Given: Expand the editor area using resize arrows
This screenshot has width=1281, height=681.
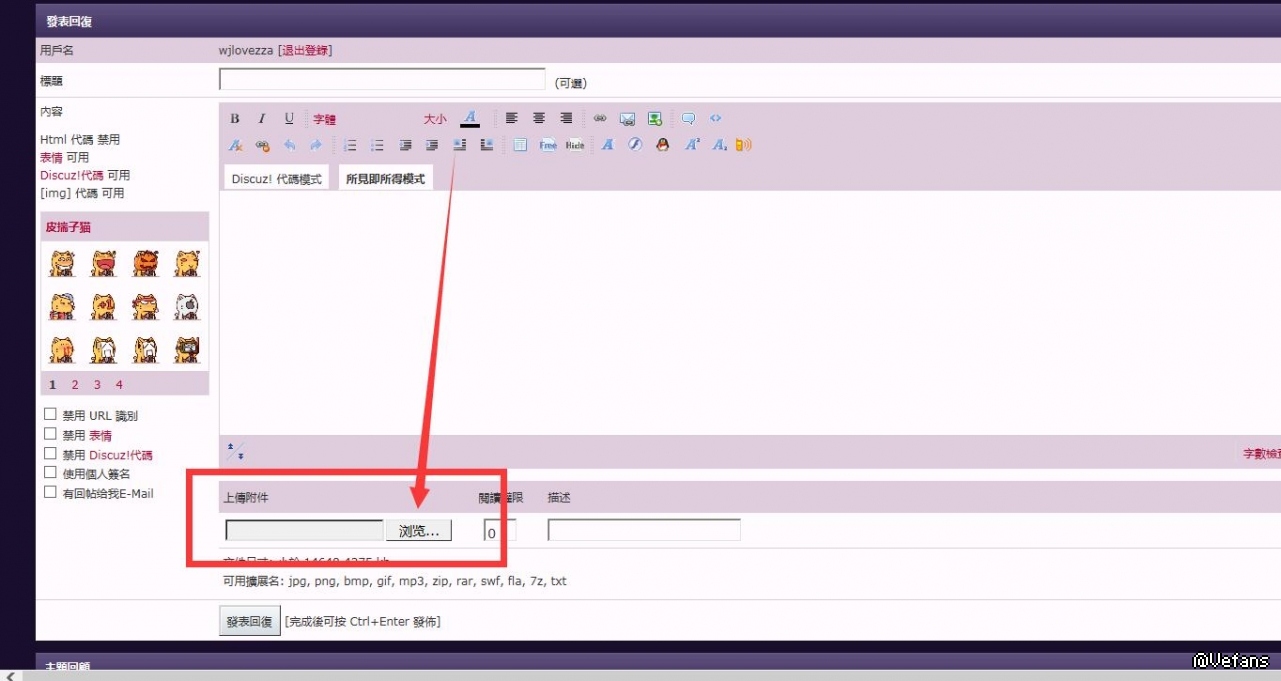Looking at the screenshot, I should click(x=235, y=451).
